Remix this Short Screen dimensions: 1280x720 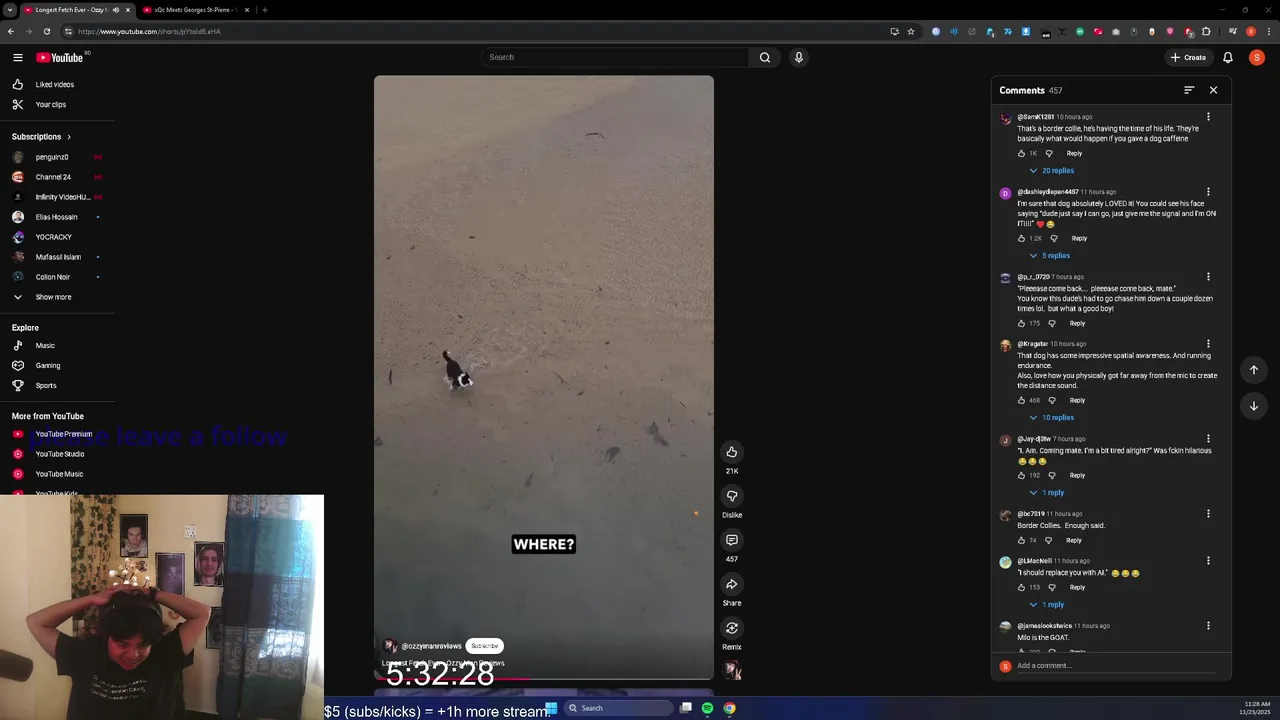tap(732, 628)
